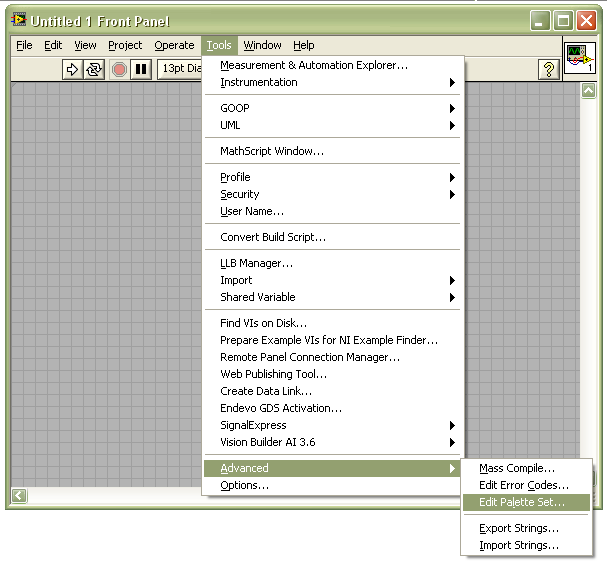The image size is (609, 564).
Task: Open the Window menu
Action: (x=262, y=45)
